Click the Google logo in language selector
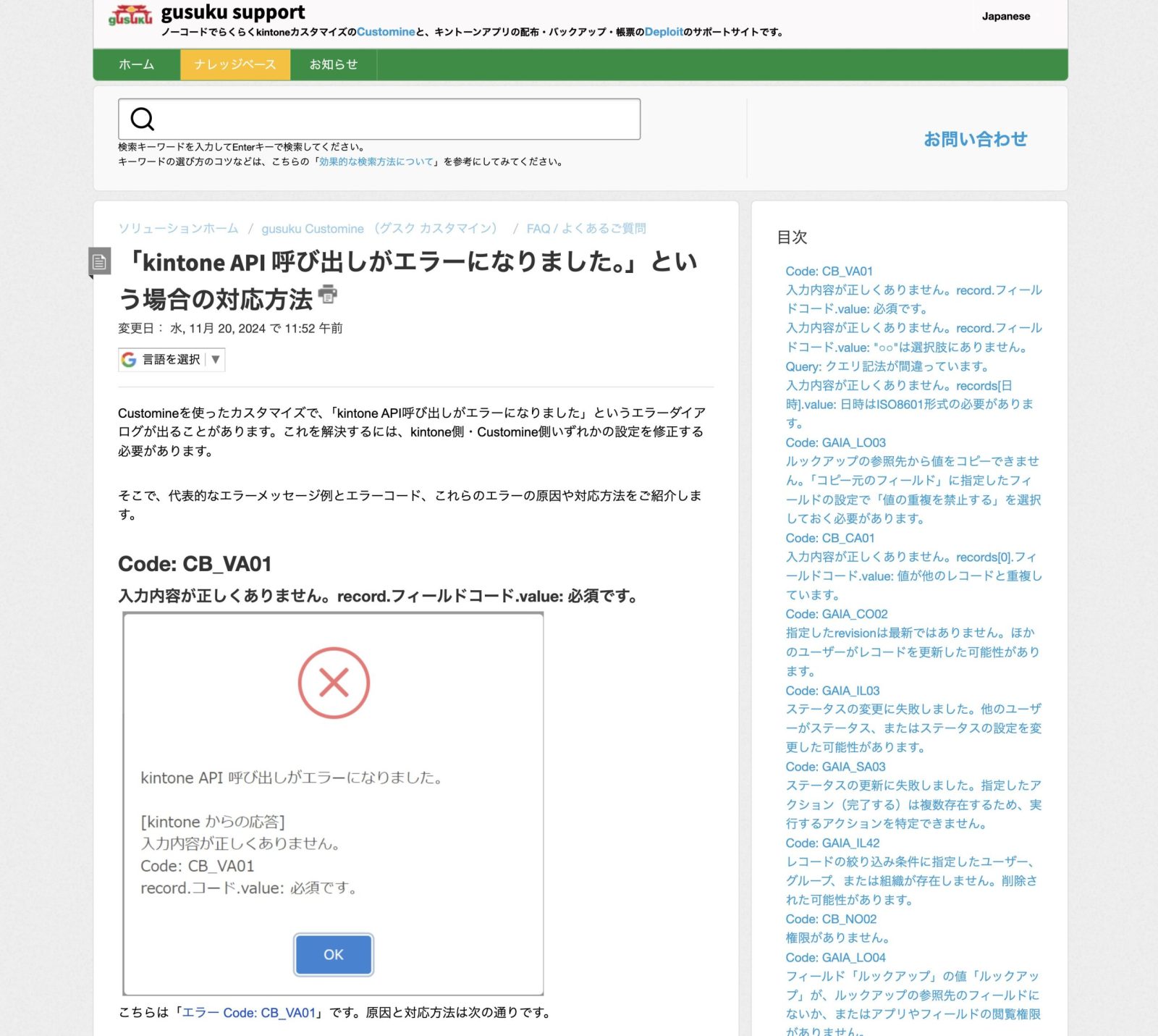The image size is (1158, 1036). pos(129,360)
